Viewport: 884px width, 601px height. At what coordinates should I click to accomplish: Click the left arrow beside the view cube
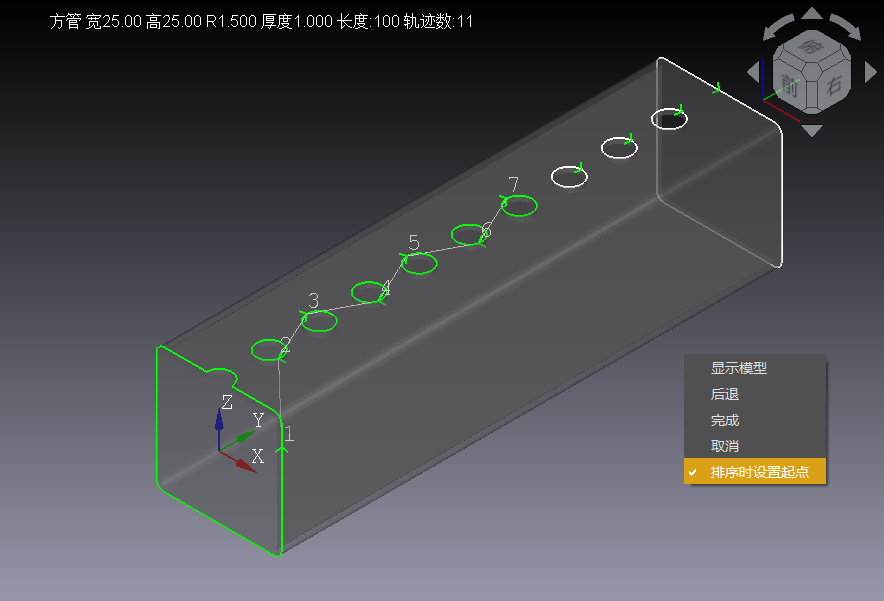[754, 72]
